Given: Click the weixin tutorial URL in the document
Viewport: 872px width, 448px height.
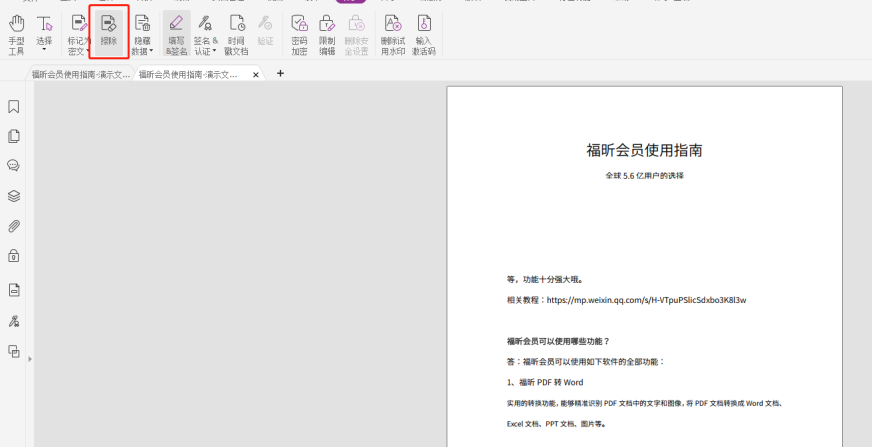Looking at the screenshot, I should pyautogui.click(x=646, y=300).
